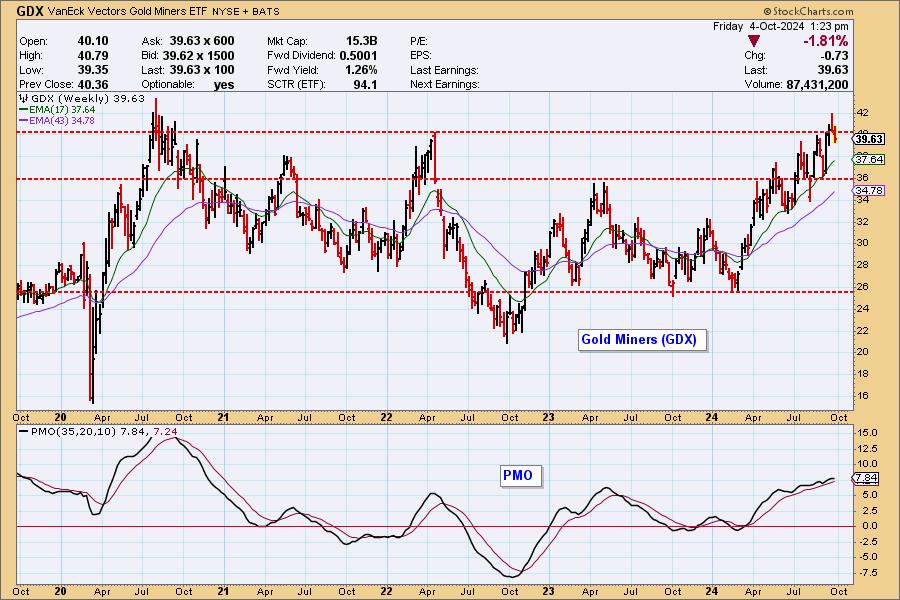Viewport: 900px width, 600px height.
Task: Click year '24' on the PMO time axis
Action: point(712,591)
